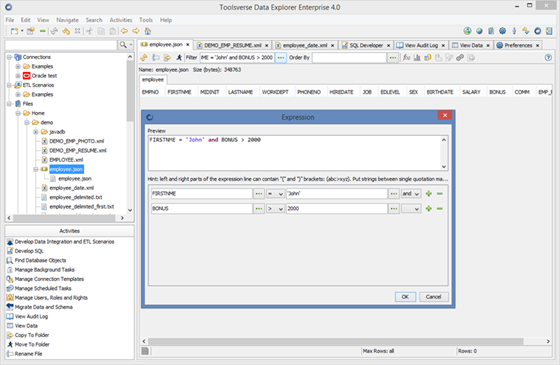
Task: Open the Navigate menu
Action: point(67,20)
